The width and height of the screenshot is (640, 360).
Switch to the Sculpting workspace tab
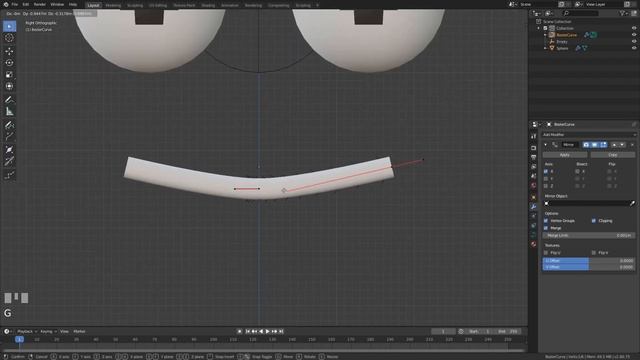135,5
